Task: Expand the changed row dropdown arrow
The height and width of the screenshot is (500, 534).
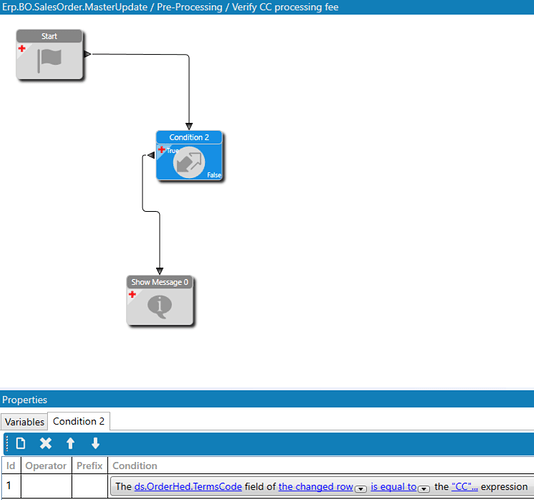Action: point(361,489)
